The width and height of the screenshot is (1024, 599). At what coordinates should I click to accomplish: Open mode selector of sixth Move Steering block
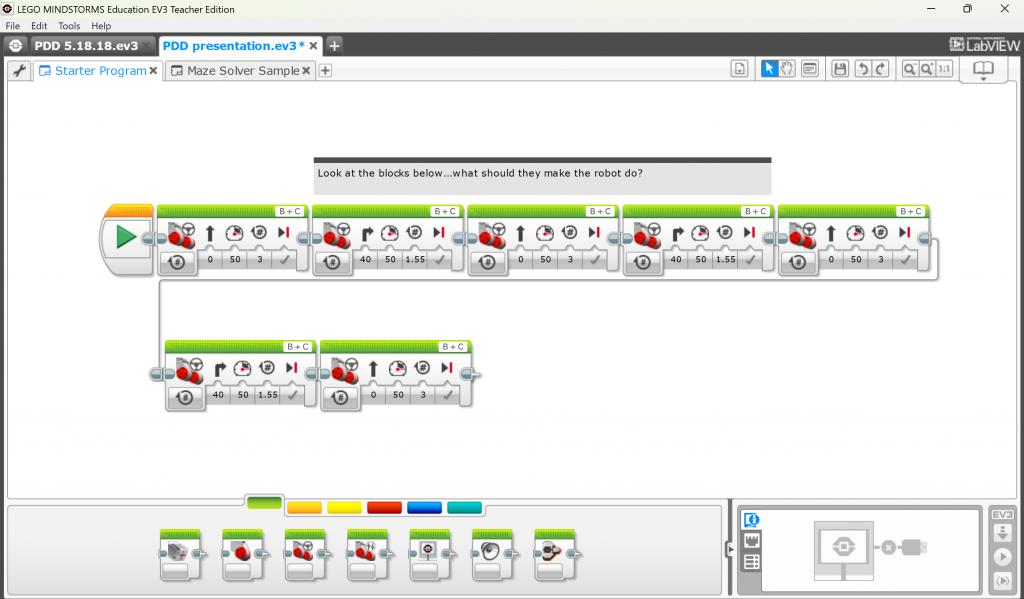[x=185, y=398]
